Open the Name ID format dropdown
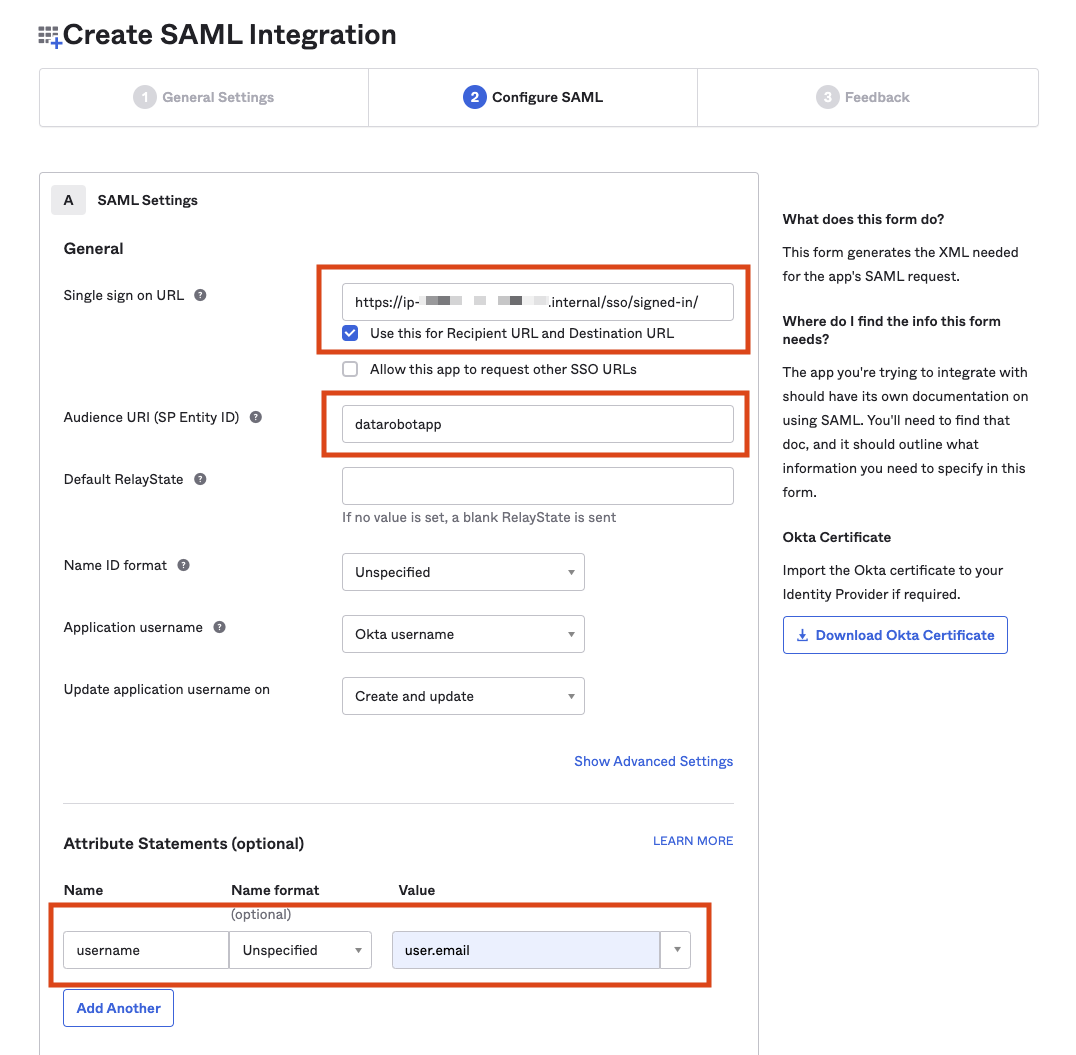 point(463,572)
